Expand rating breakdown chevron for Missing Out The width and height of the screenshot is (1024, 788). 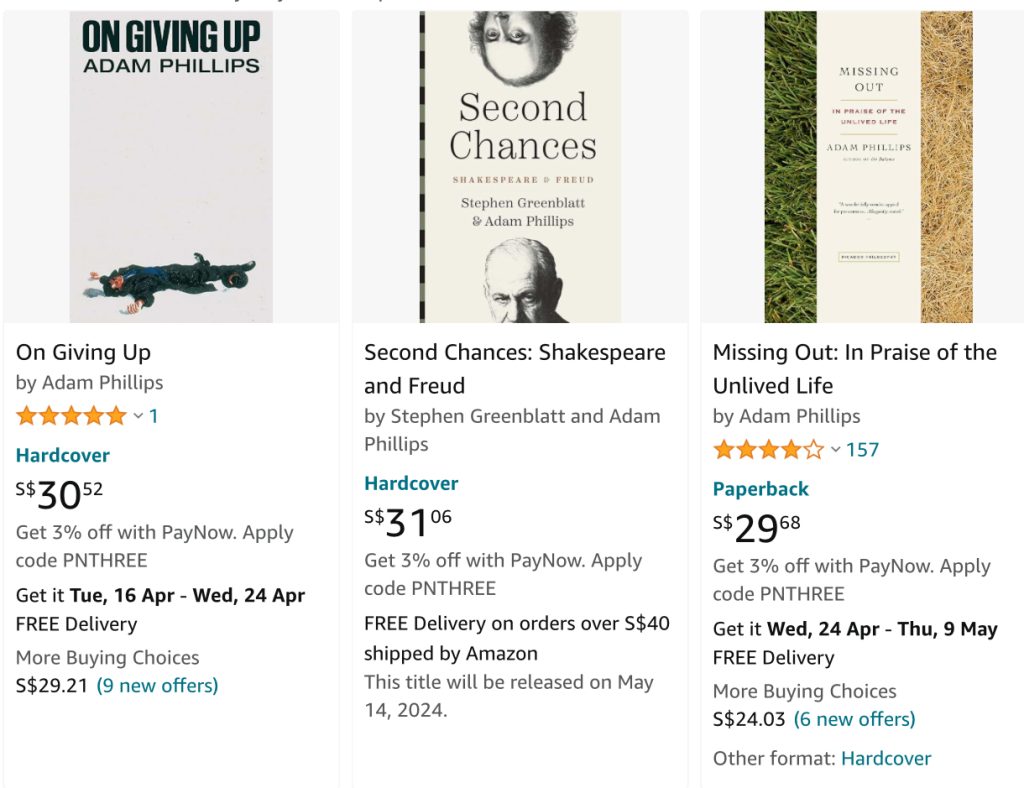[835, 450]
